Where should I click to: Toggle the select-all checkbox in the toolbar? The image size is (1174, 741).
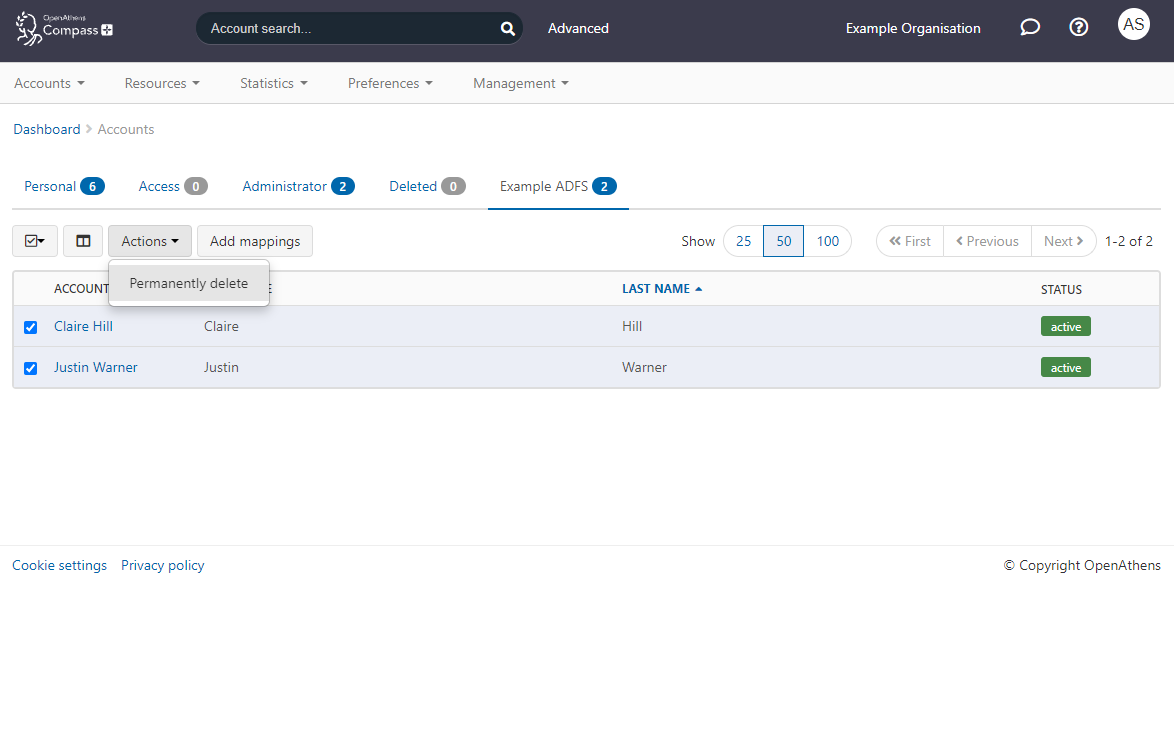pos(35,241)
